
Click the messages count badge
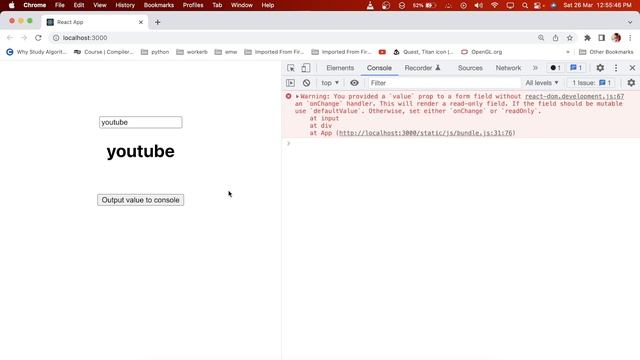tap(576, 68)
